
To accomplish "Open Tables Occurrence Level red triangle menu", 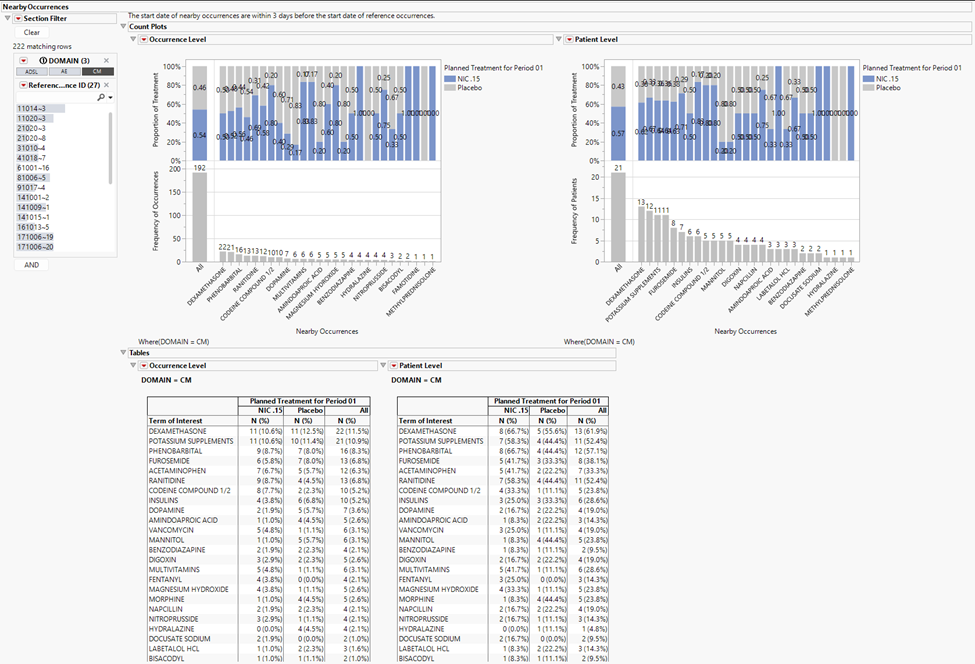I will pyautogui.click(x=144, y=366).
